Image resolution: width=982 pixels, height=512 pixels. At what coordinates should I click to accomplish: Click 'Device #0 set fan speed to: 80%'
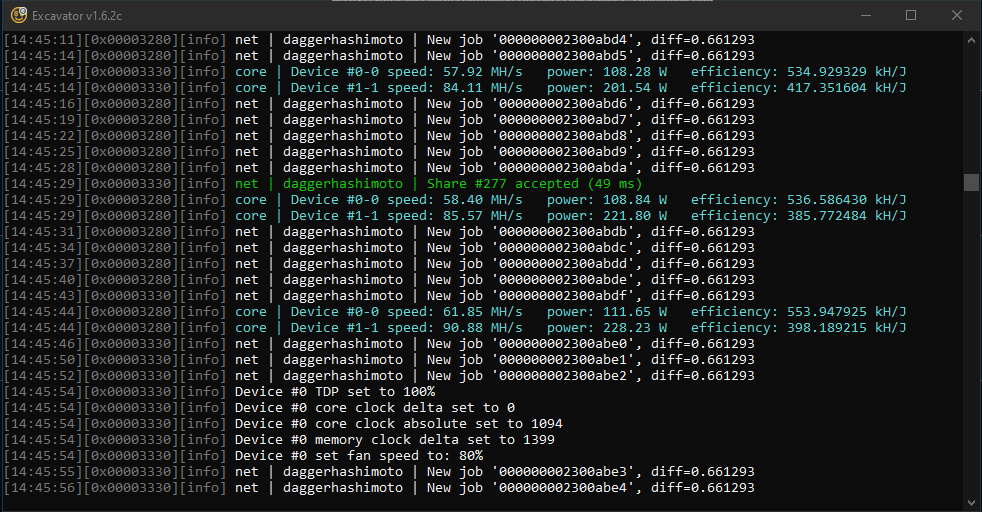tap(359, 456)
